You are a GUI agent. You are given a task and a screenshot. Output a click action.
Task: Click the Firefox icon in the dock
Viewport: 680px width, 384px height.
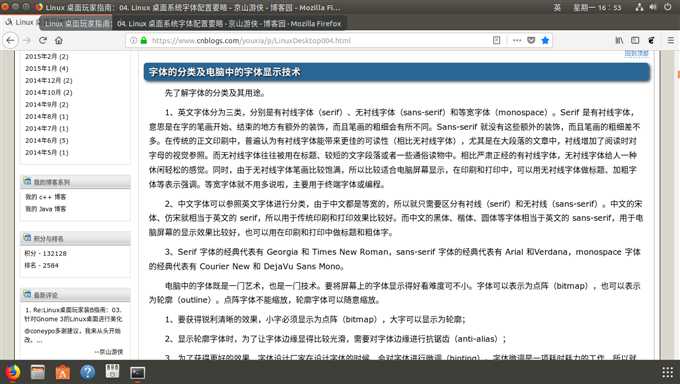(13, 372)
